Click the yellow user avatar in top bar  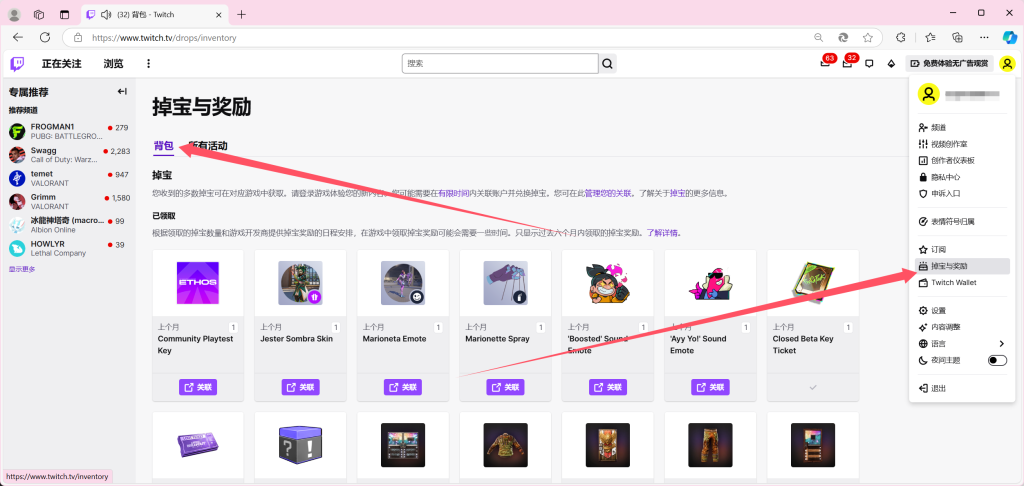point(1008,63)
